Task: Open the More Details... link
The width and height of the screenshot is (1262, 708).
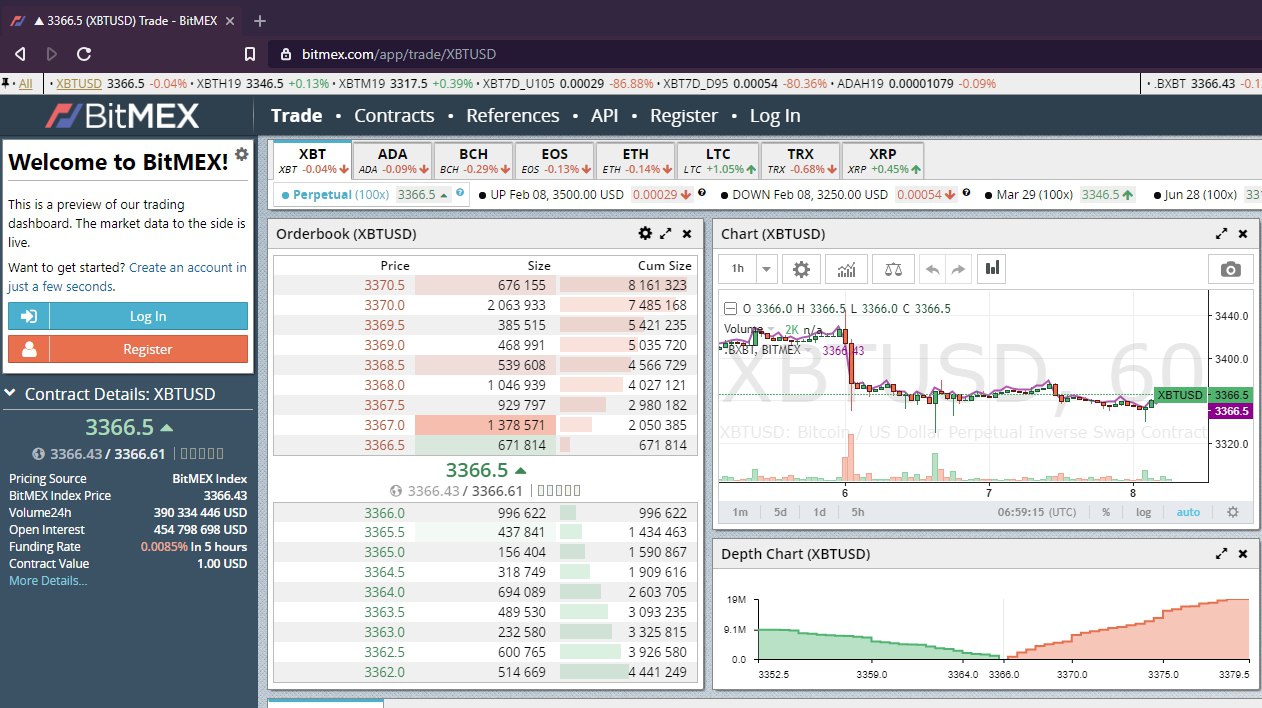Action: click(48, 581)
